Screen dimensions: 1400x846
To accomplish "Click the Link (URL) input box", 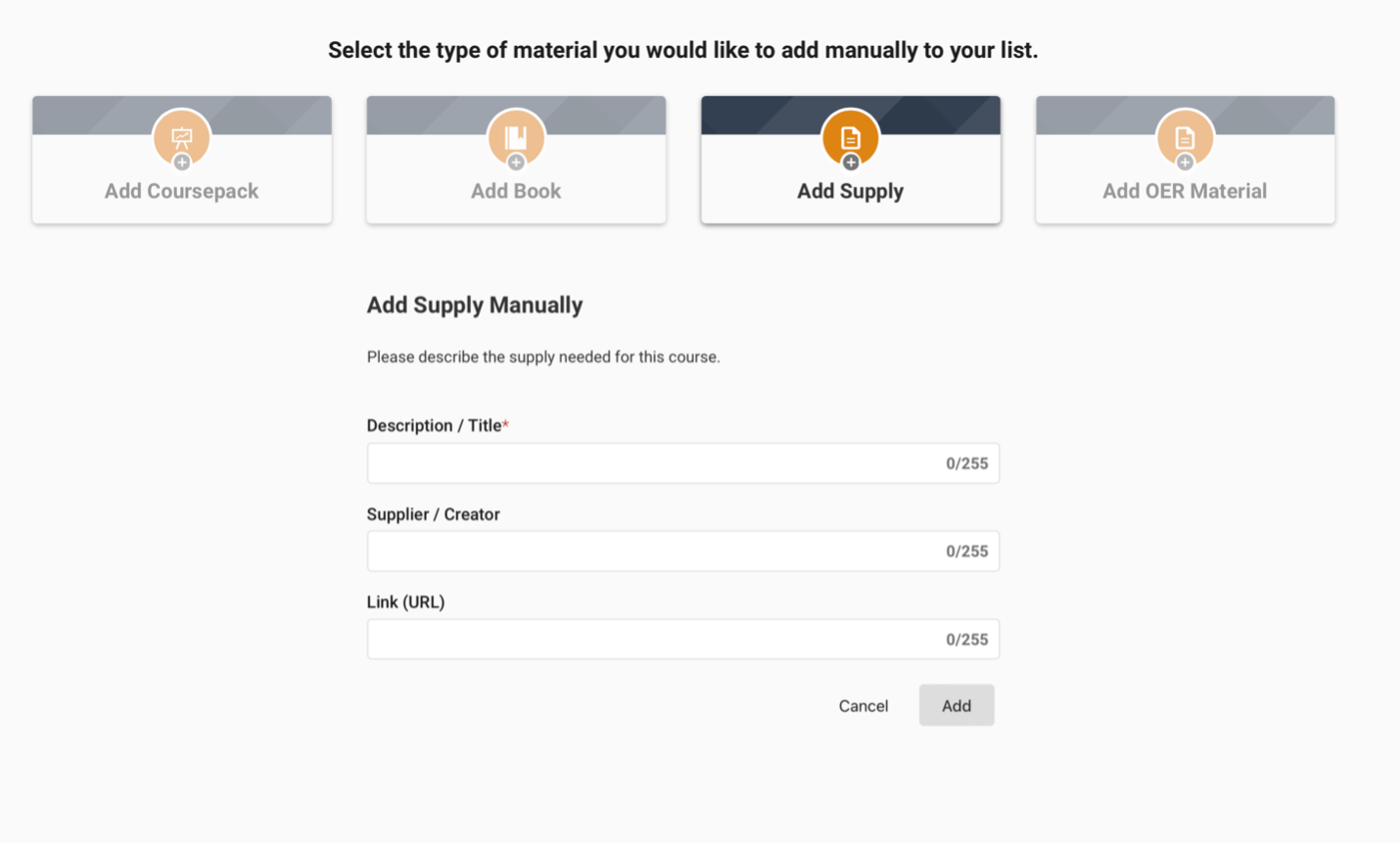I will pyautogui.click(x=646, y=639).
